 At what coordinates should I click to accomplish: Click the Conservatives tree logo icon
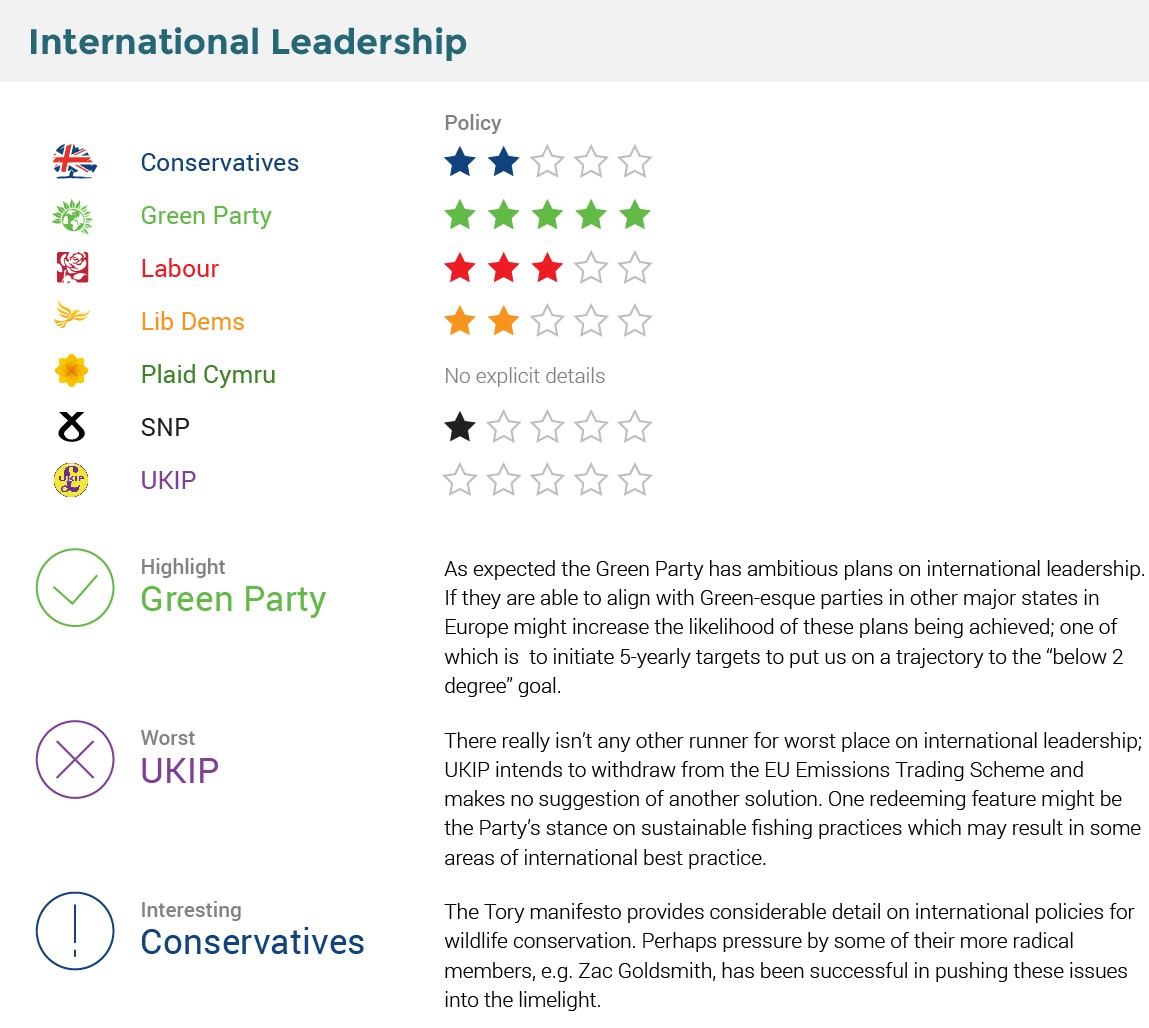[x=73, y=162]
